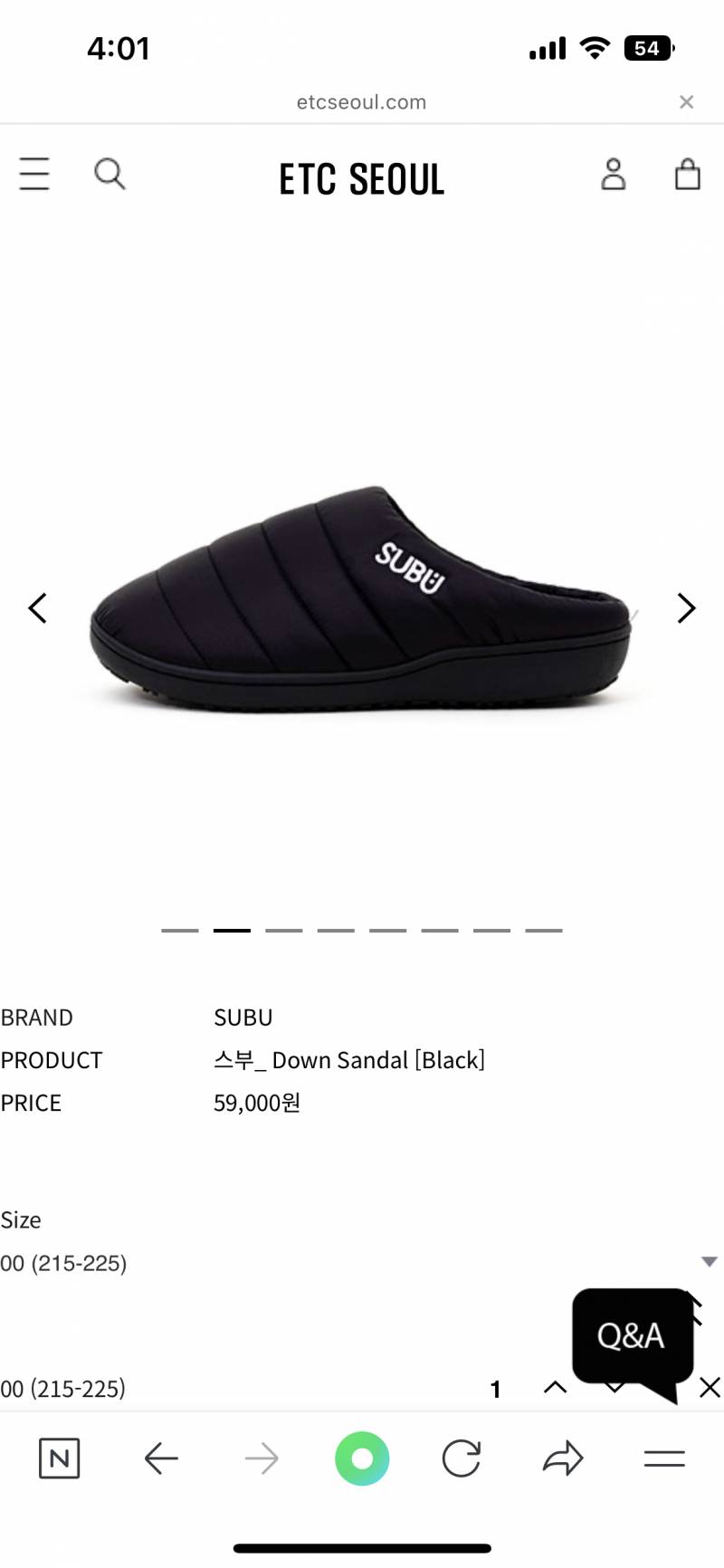
Task: Jump to third image indicator dash
Action: [x=284, y=930]
